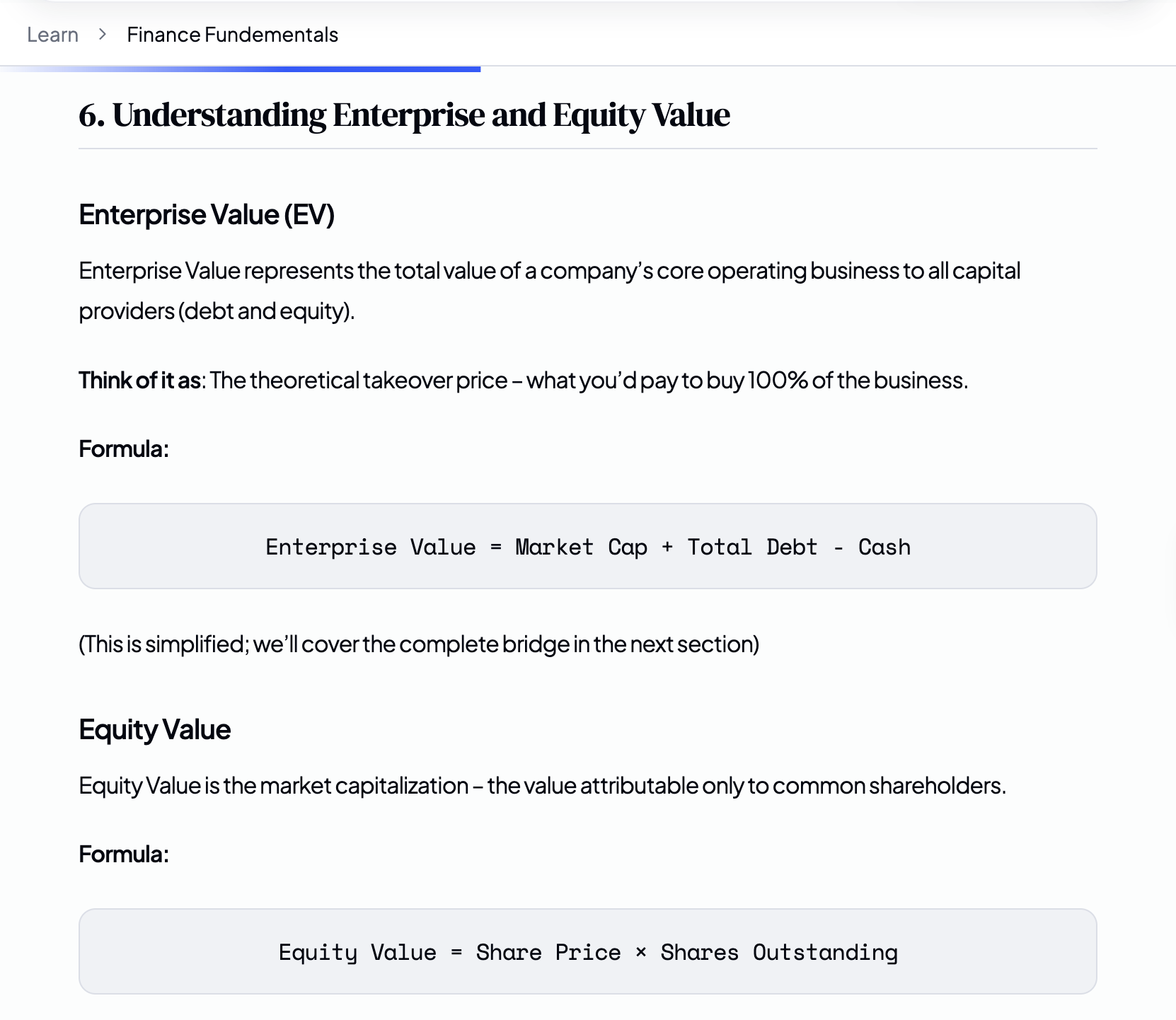Open the Learn breadcrumb link

pyautogui.click(x=52, y=34)
